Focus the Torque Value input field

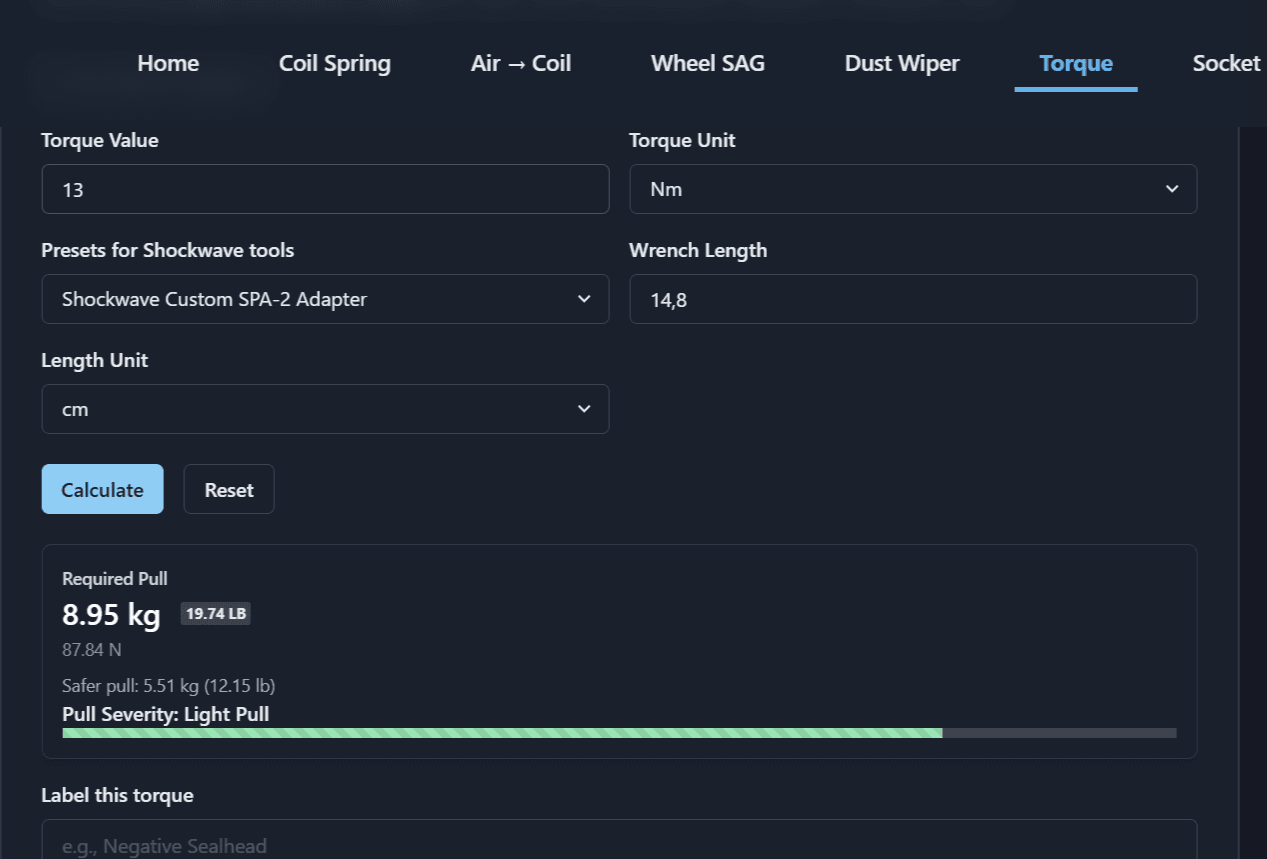click(325, 189)
